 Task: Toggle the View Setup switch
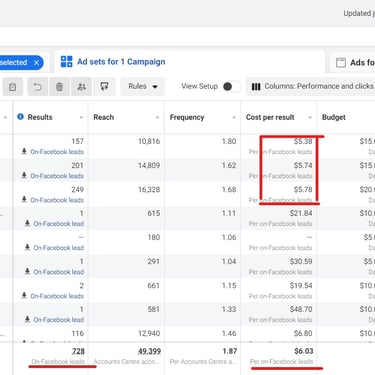tap(232, 87)
